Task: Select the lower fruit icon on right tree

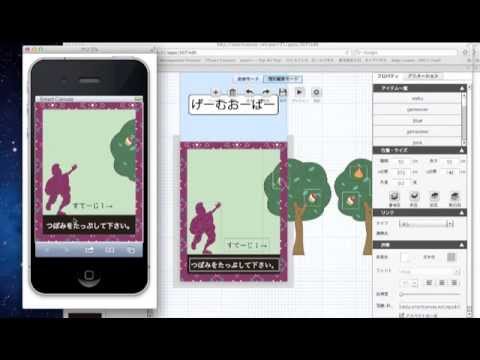Action: (x=351, y=200)
